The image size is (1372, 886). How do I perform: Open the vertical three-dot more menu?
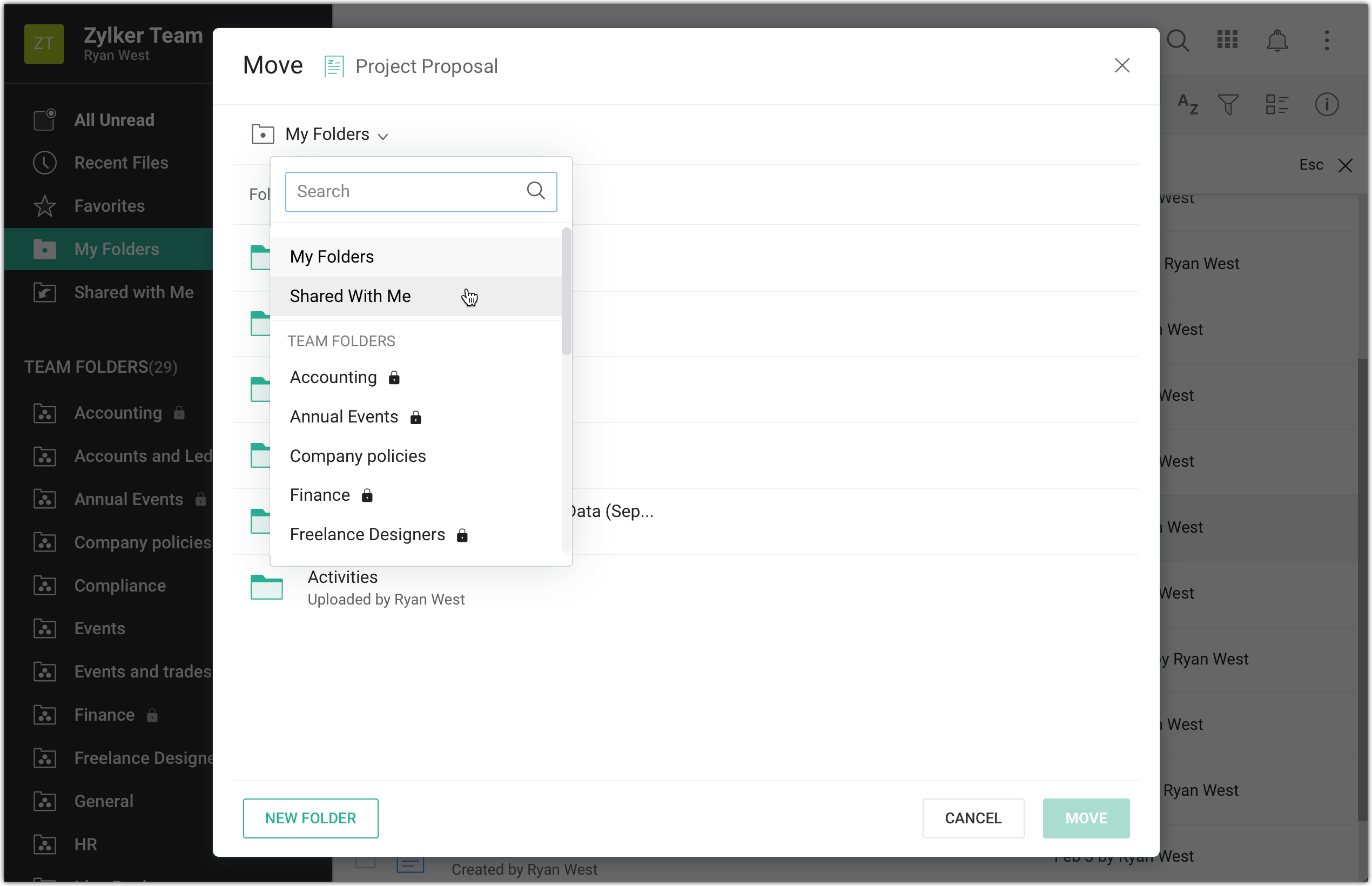click(x=1327, y=41)
